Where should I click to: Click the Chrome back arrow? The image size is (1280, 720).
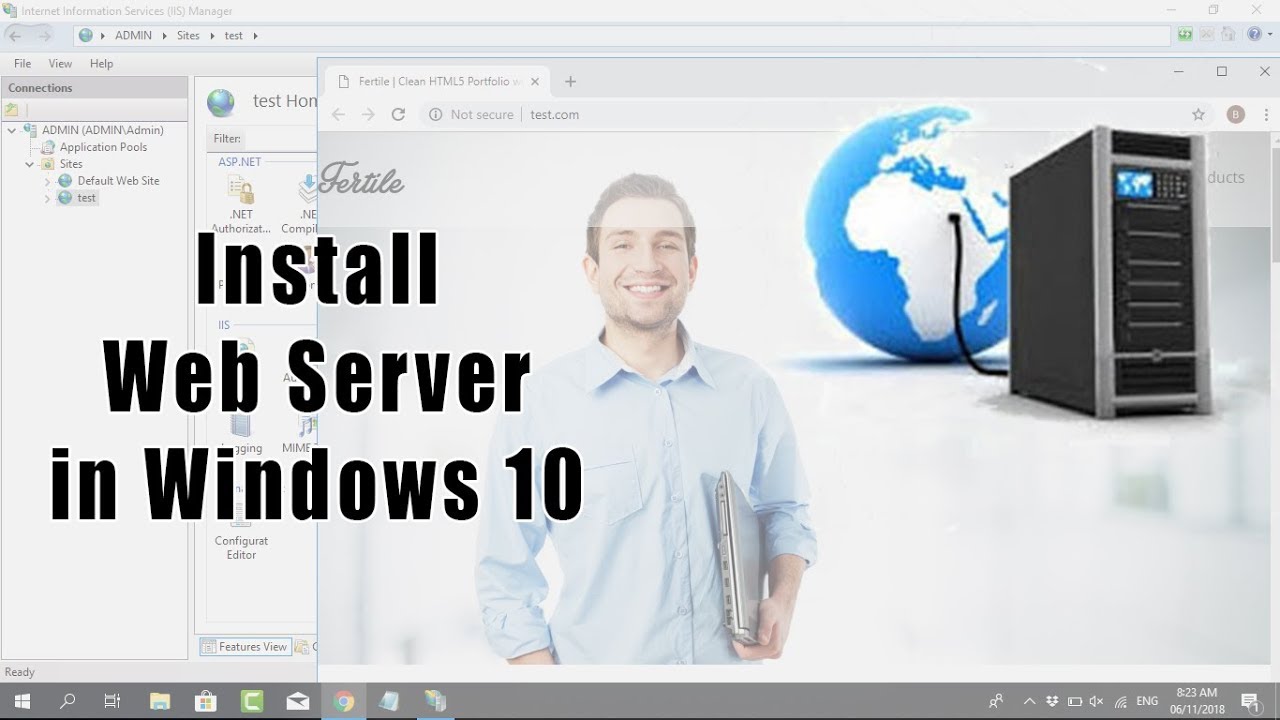coord(338,115)
